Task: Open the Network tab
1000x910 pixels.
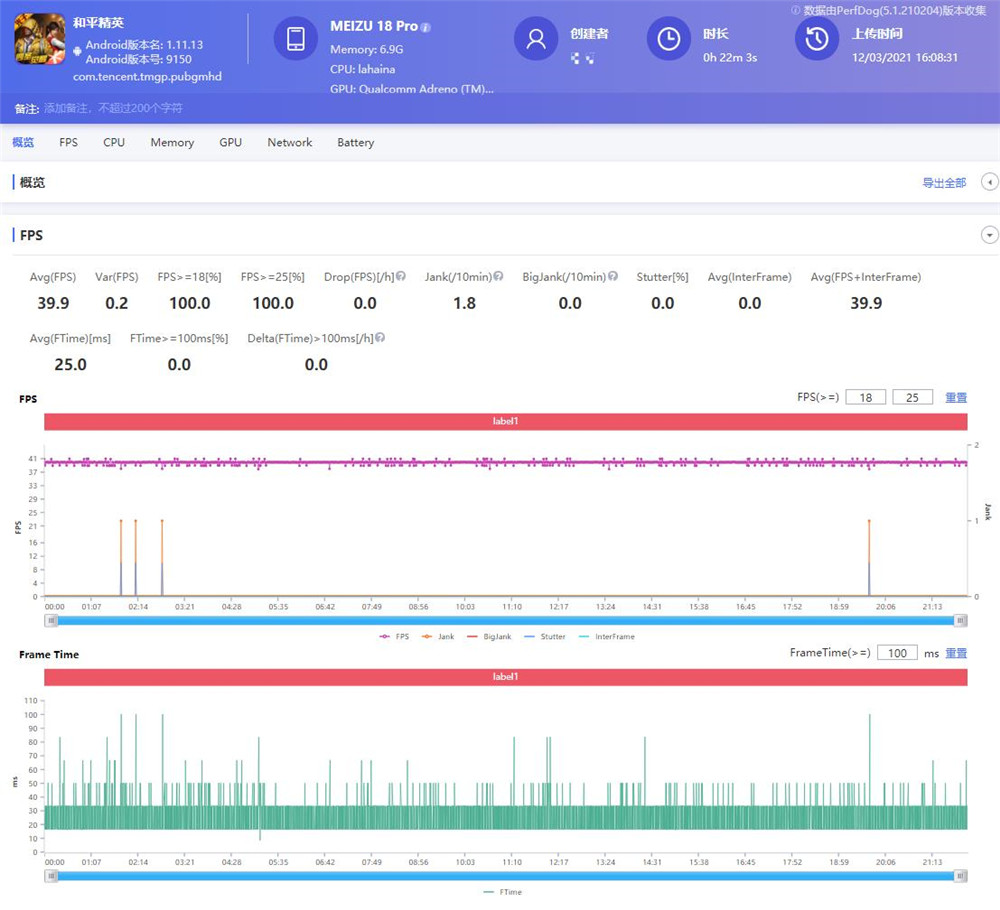Action: pos(290,142)
